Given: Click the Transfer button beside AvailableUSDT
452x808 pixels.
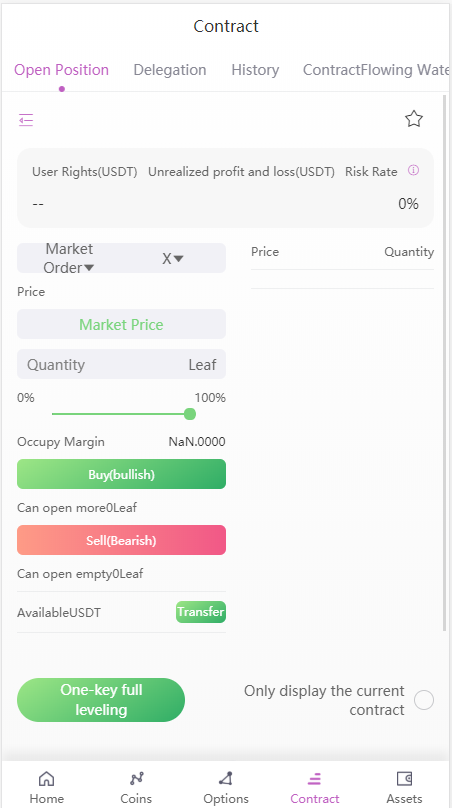Looking at the screenshot, I should coord(201,612).
